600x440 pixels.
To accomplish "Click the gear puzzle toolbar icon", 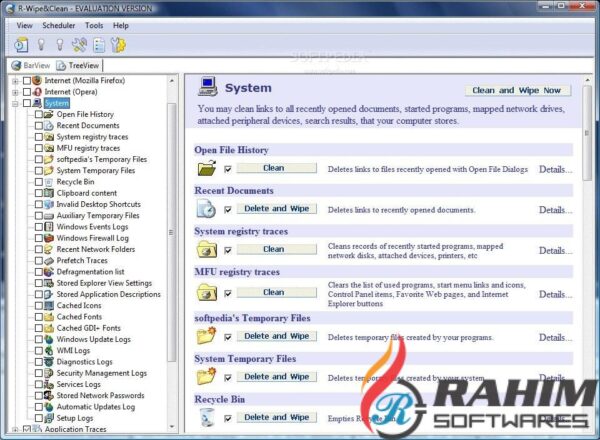I will click(x=118, y=45).
